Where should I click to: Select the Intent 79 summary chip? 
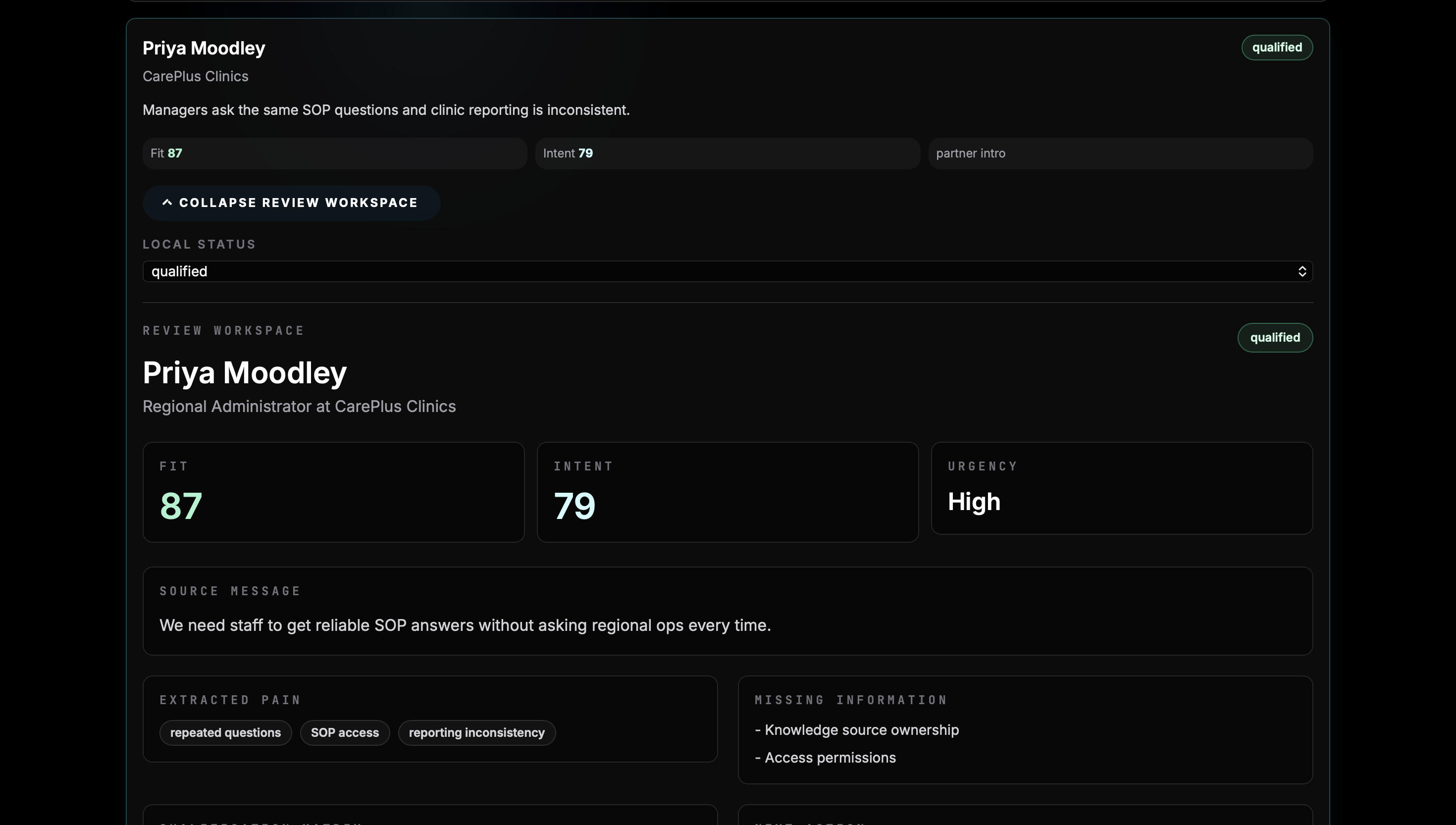(728, 154)
